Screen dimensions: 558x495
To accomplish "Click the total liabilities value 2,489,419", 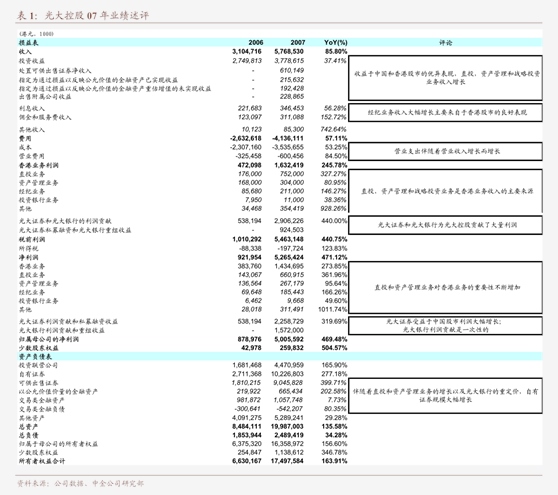I will [289, 435].
